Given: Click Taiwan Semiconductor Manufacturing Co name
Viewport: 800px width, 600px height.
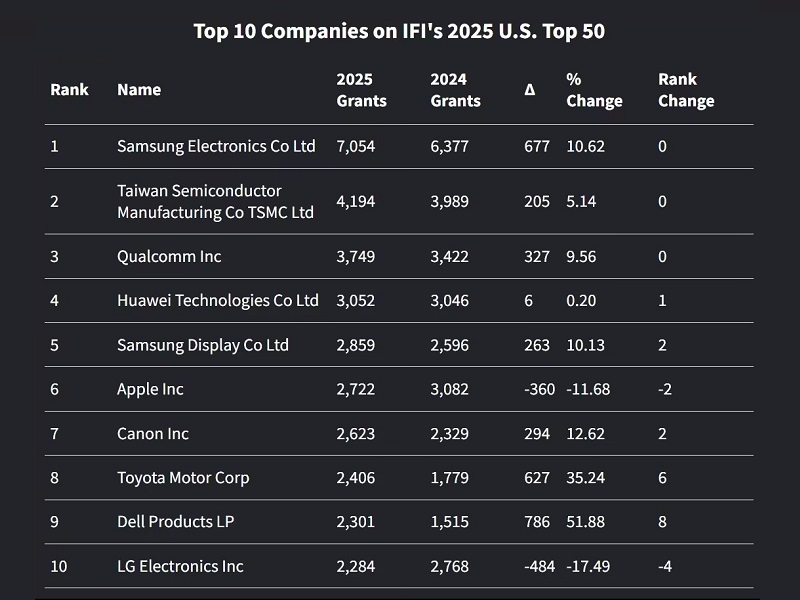Looking at the screenshot, I should coord(215,201).
